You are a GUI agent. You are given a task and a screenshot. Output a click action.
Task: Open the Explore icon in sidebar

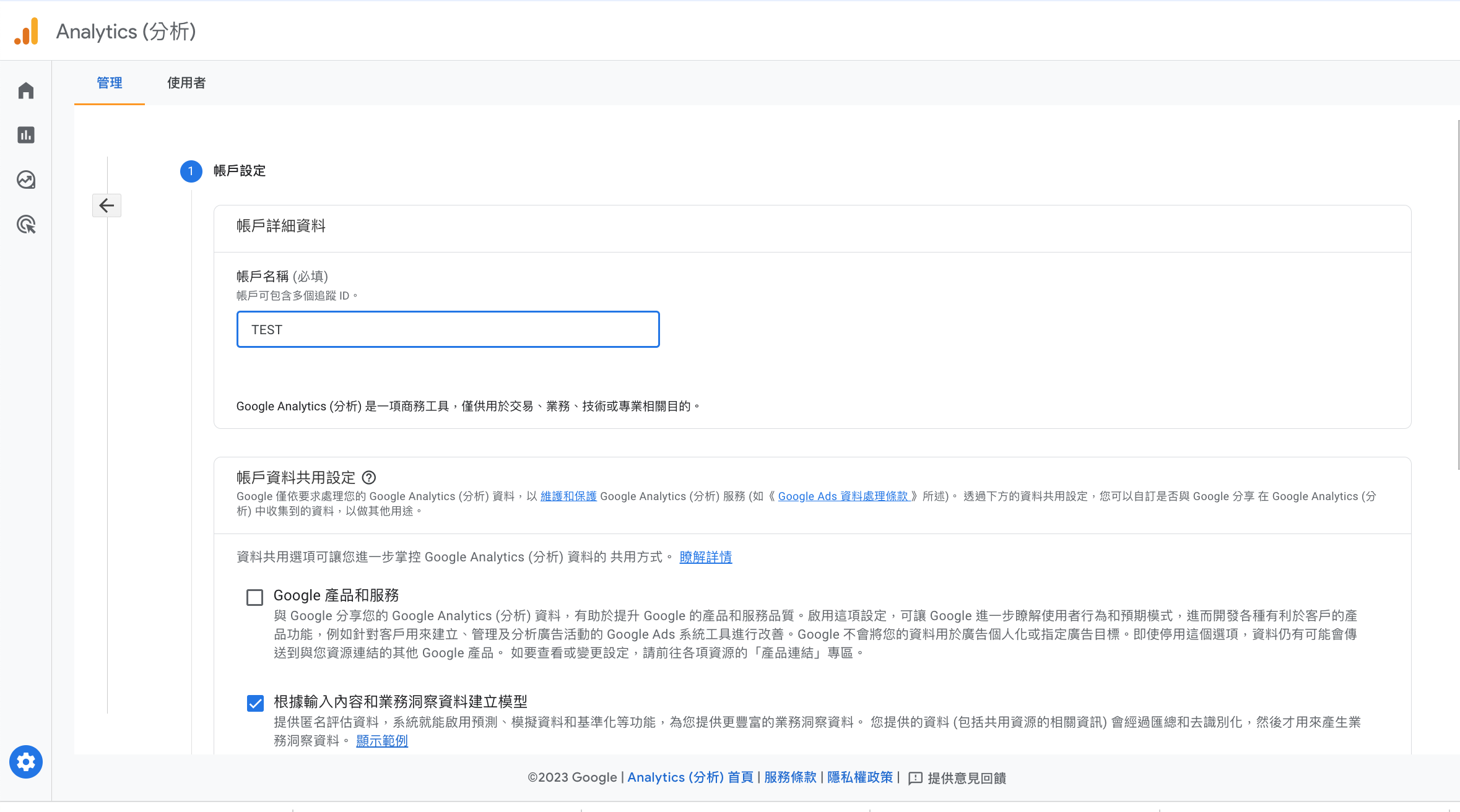point(26,180)
